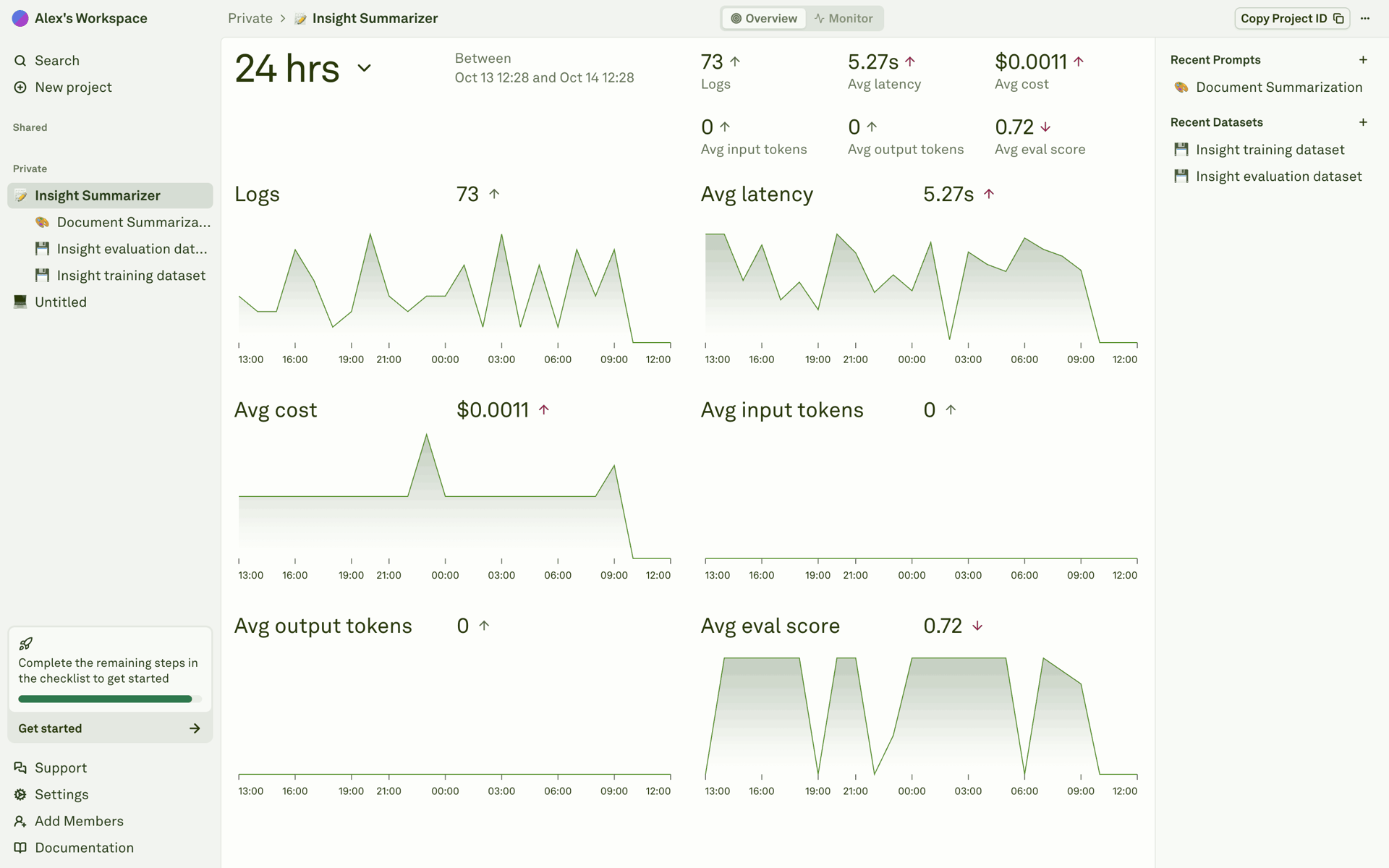Image resolution: width=1389 pixels, height=868 pixels.
Task: Click the Shared section label in sidebar
Action: tap(30, 128)
